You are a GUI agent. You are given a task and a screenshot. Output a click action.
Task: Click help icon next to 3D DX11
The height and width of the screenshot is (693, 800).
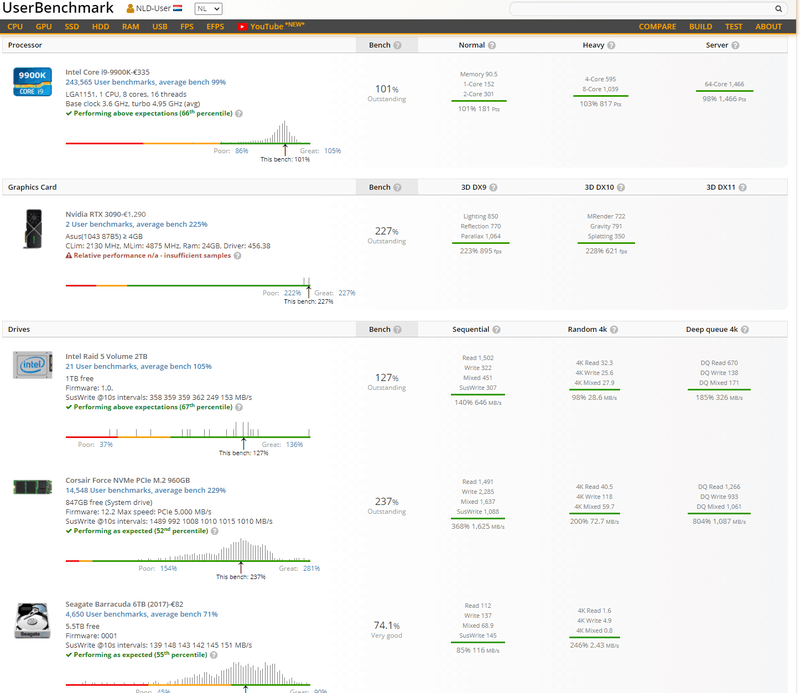point(742,187)
